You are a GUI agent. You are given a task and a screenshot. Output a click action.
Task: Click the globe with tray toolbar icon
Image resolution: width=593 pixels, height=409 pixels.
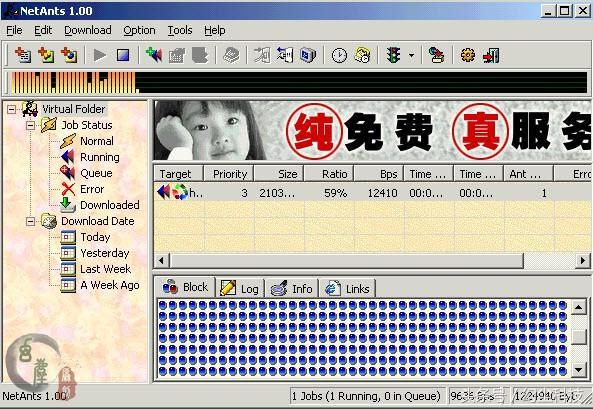pyautogui.click(x=437, y=55)
